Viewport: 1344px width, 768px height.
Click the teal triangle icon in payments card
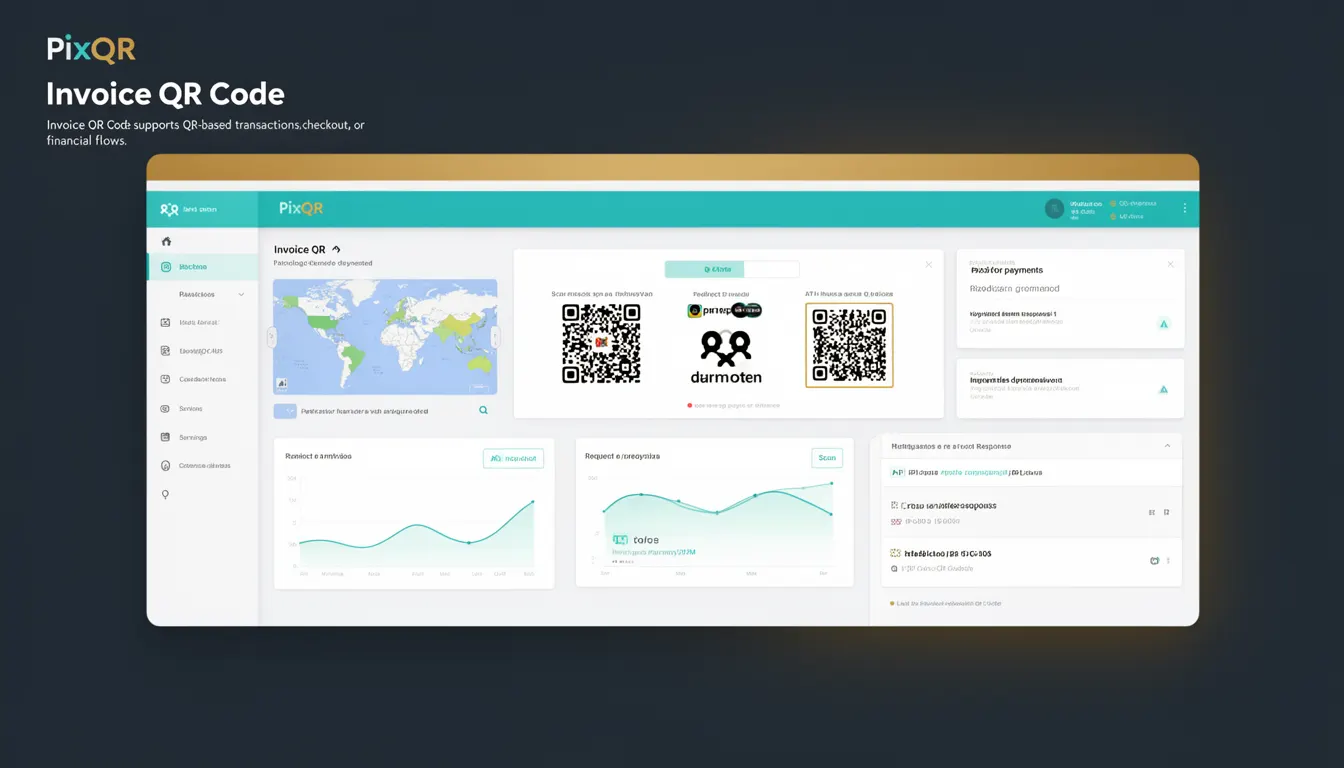pos(1163,324)
